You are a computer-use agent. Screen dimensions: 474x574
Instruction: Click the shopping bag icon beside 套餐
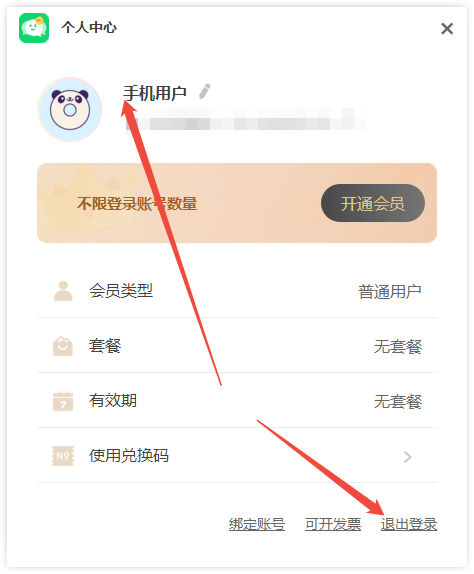[63, 346]
